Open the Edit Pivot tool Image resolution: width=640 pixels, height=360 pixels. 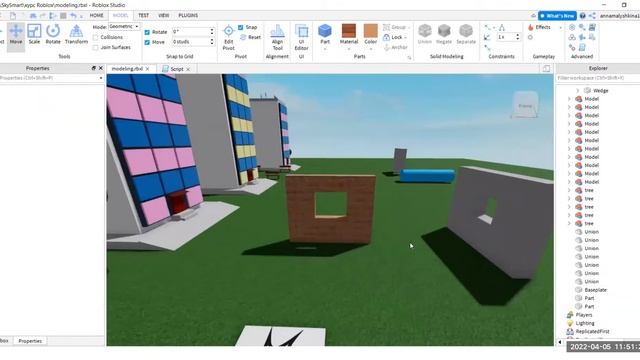pos(229,38)
